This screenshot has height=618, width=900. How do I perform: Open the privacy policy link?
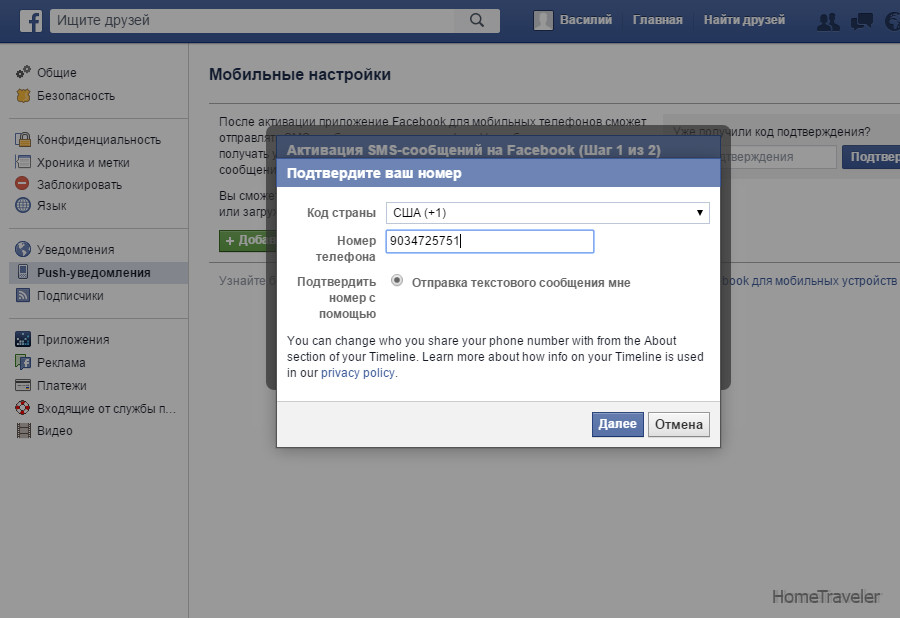click(x=358, y=373)
